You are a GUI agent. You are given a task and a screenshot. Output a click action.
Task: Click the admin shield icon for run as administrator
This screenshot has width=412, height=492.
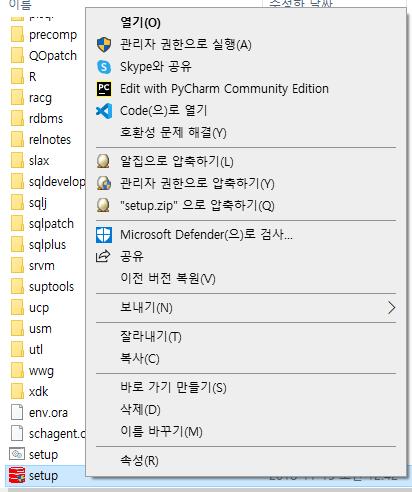(x=104, y=44)
